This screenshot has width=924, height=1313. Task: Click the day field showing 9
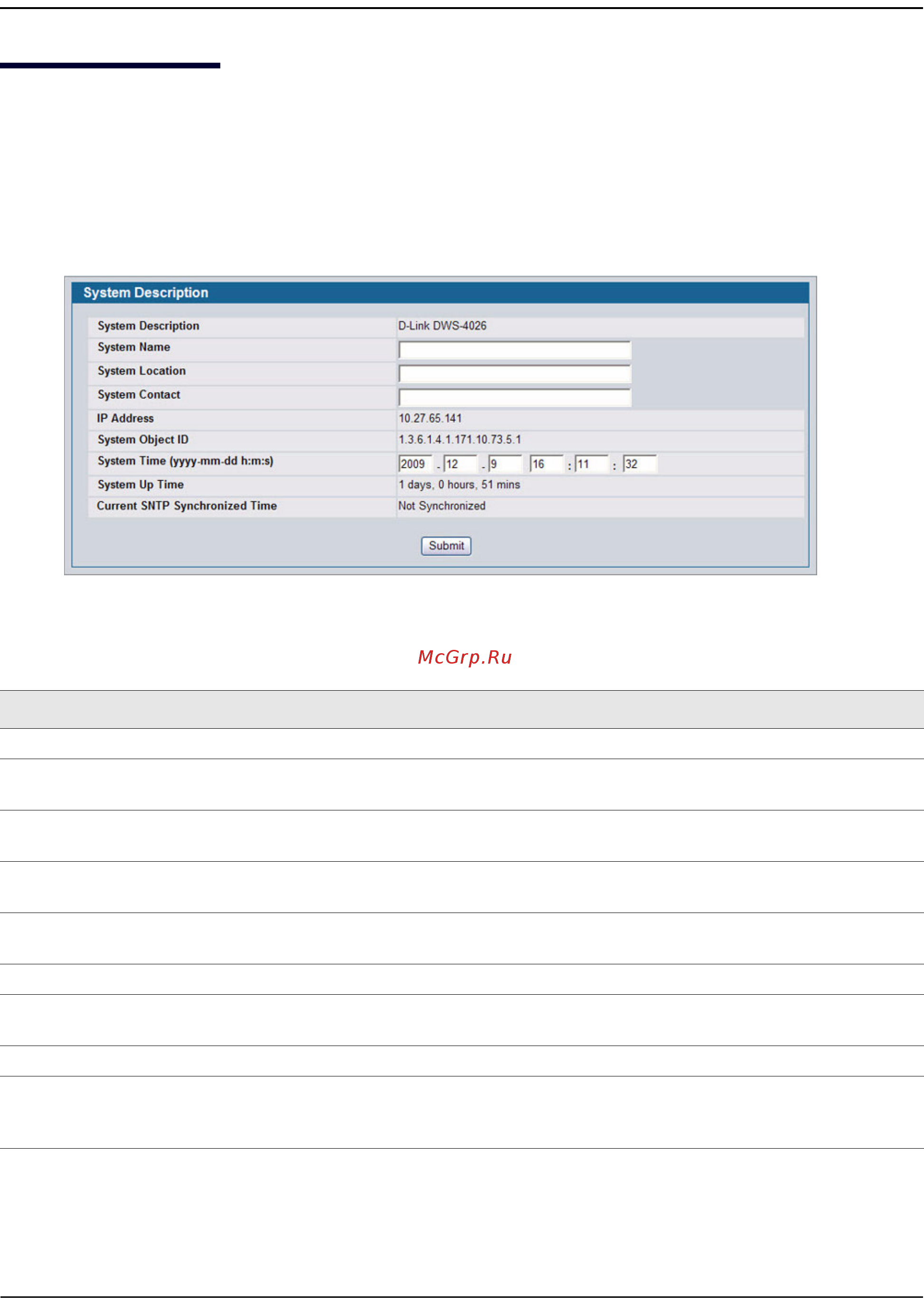(x=505, y=464)
